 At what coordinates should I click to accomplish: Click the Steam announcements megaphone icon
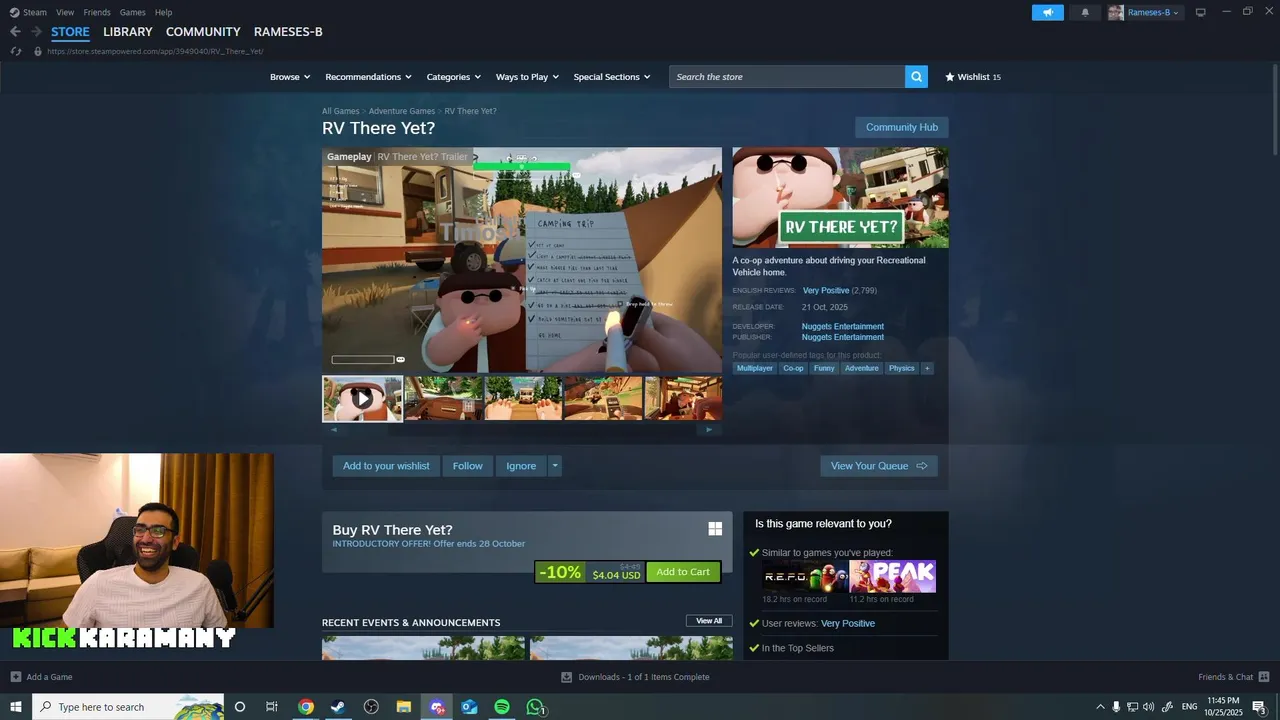click(x=1048, y=12)
